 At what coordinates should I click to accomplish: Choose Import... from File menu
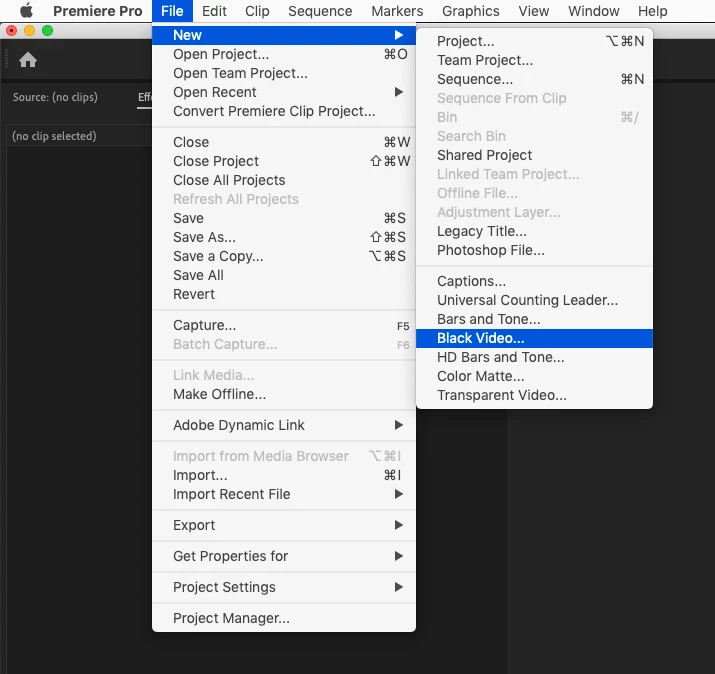(284, 475)
